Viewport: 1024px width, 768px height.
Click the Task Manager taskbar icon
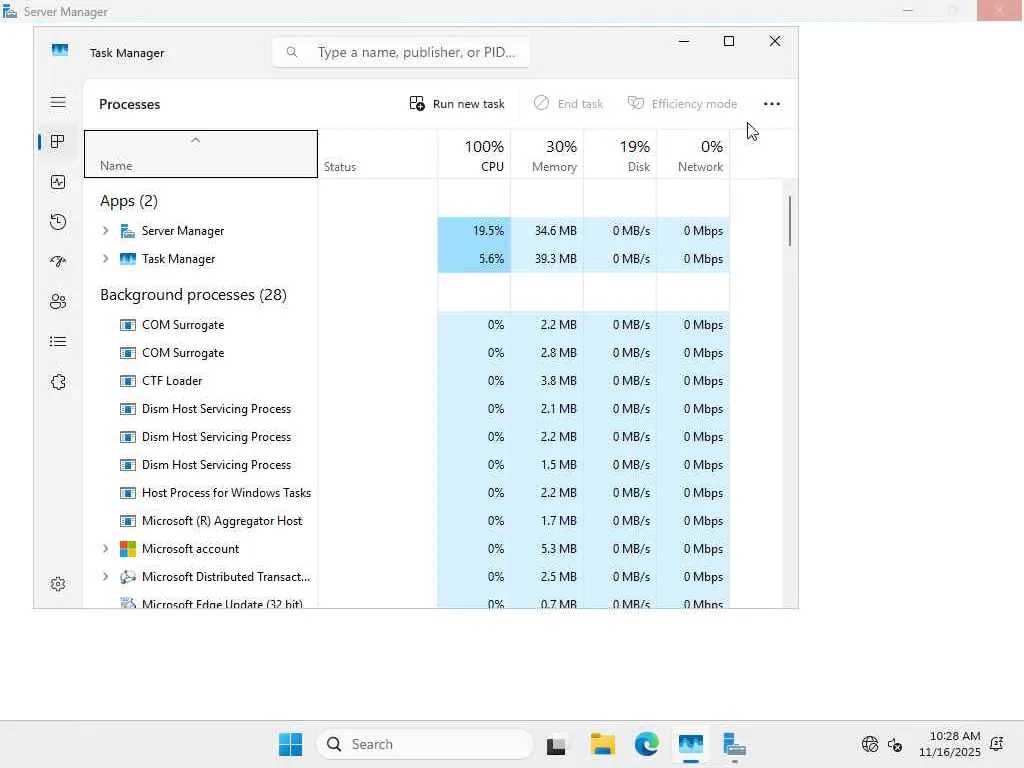tap(690, 744)
